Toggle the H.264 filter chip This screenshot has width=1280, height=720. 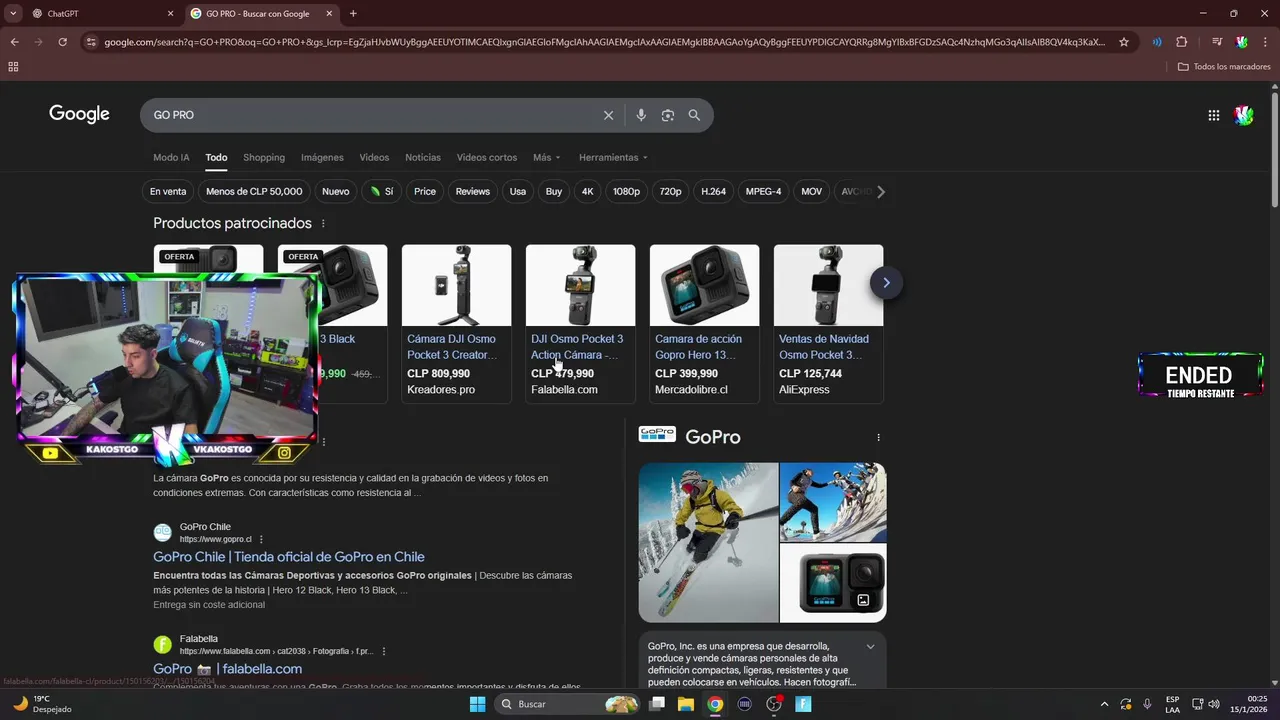tap(714, 191)
